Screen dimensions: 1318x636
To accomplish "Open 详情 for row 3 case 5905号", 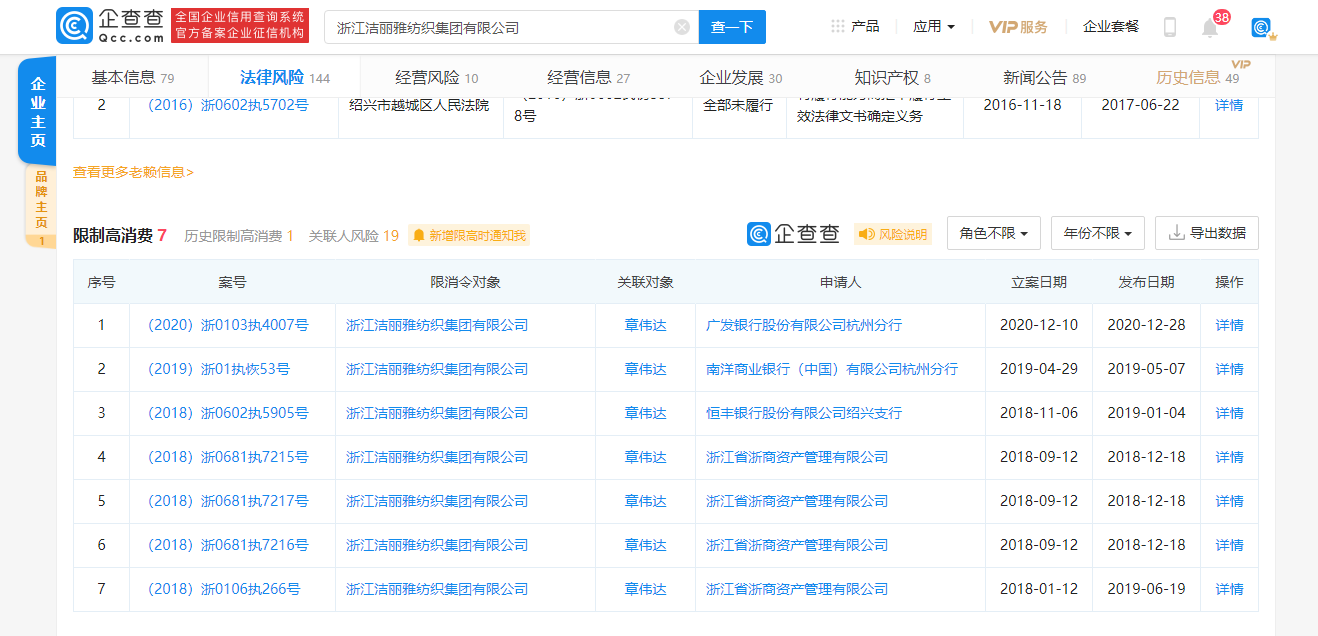I will (x=1229, y=413).
